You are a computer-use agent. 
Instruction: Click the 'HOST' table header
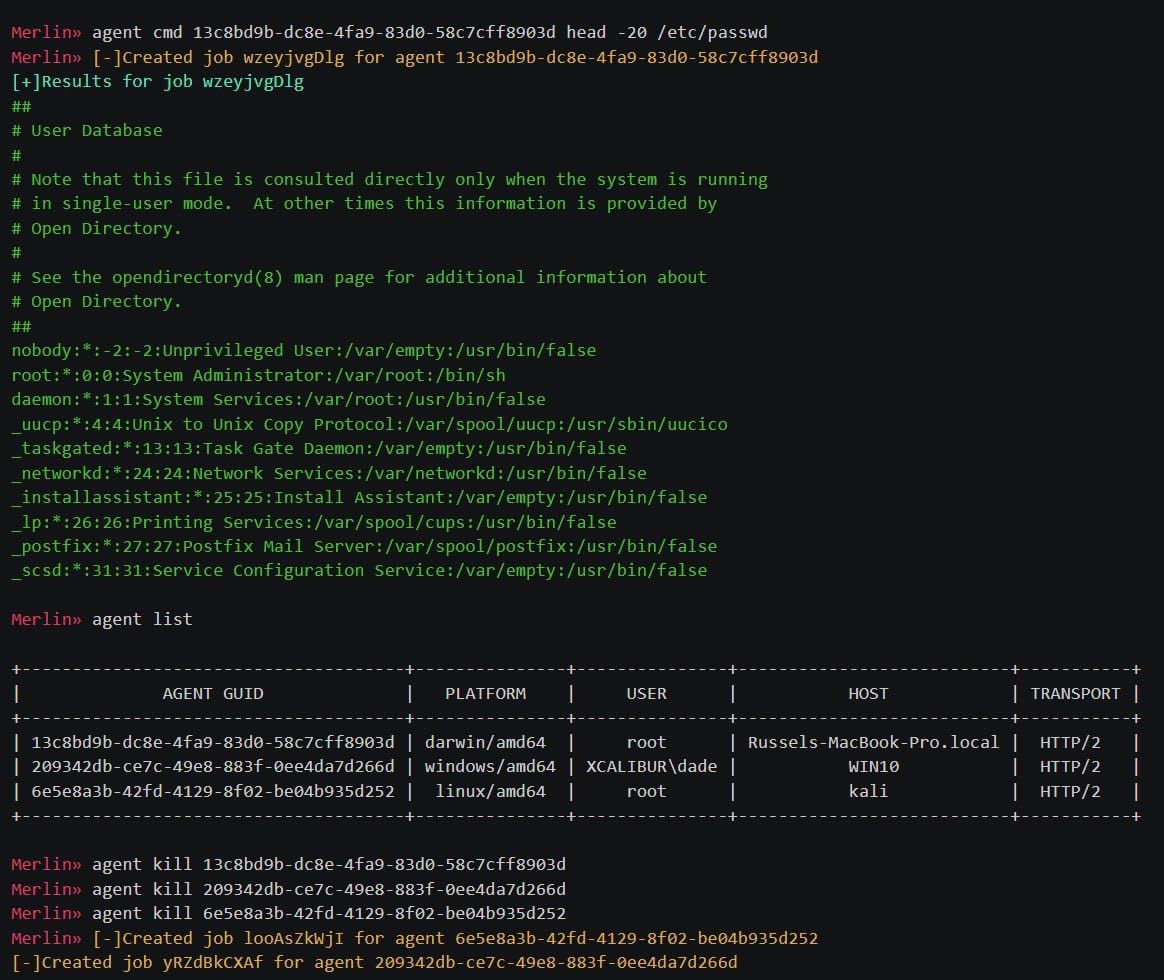[869, 693]
